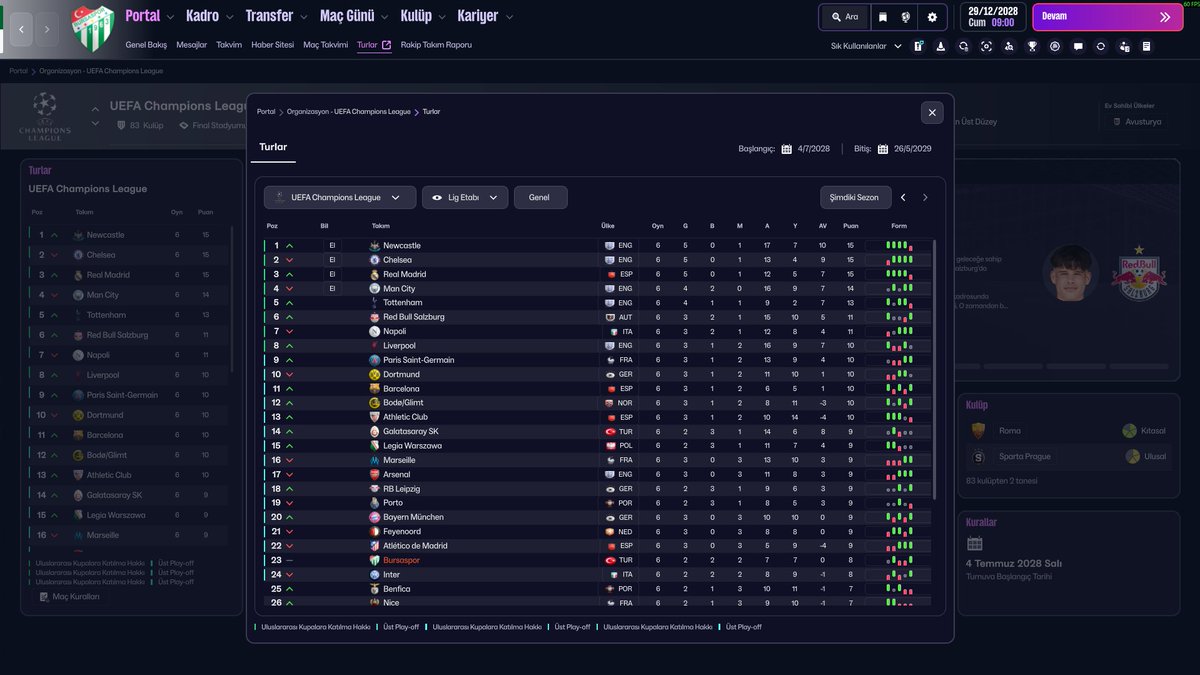This screenshot has height=675, width=1200.
Task: Open the Haber Sitesi tab
Action: (273, 45)
